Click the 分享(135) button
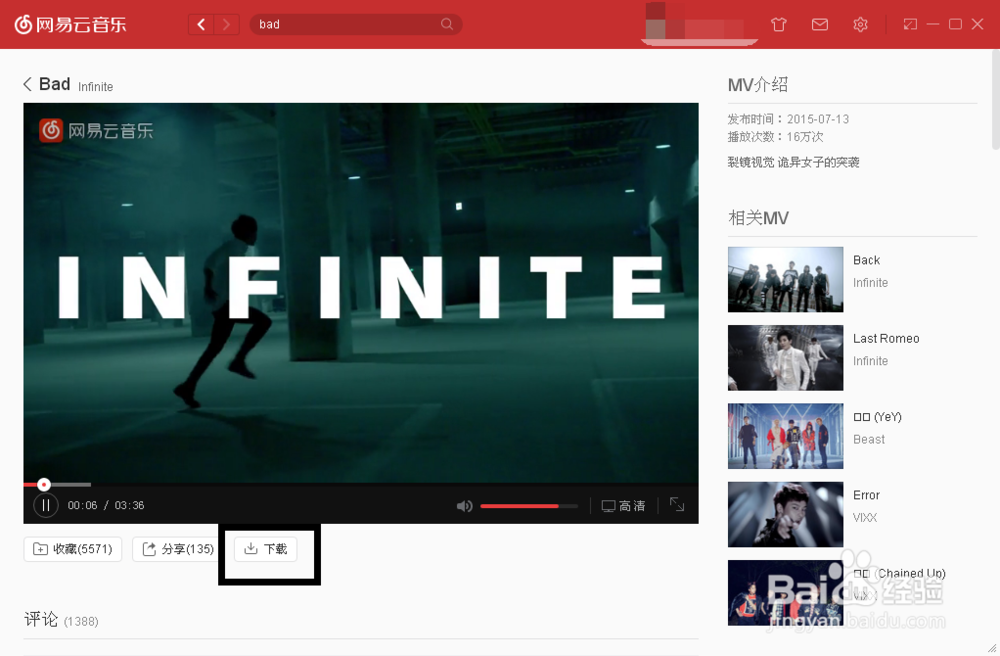1000x656 pixels. (x=177, y=549)
